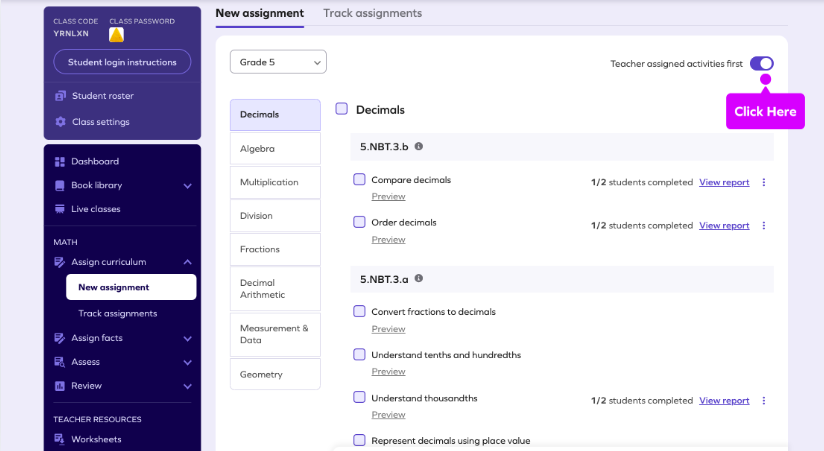824x451 pixels.
Task: Open the Grade 5 dropdown
Action: tap(278, 62)
